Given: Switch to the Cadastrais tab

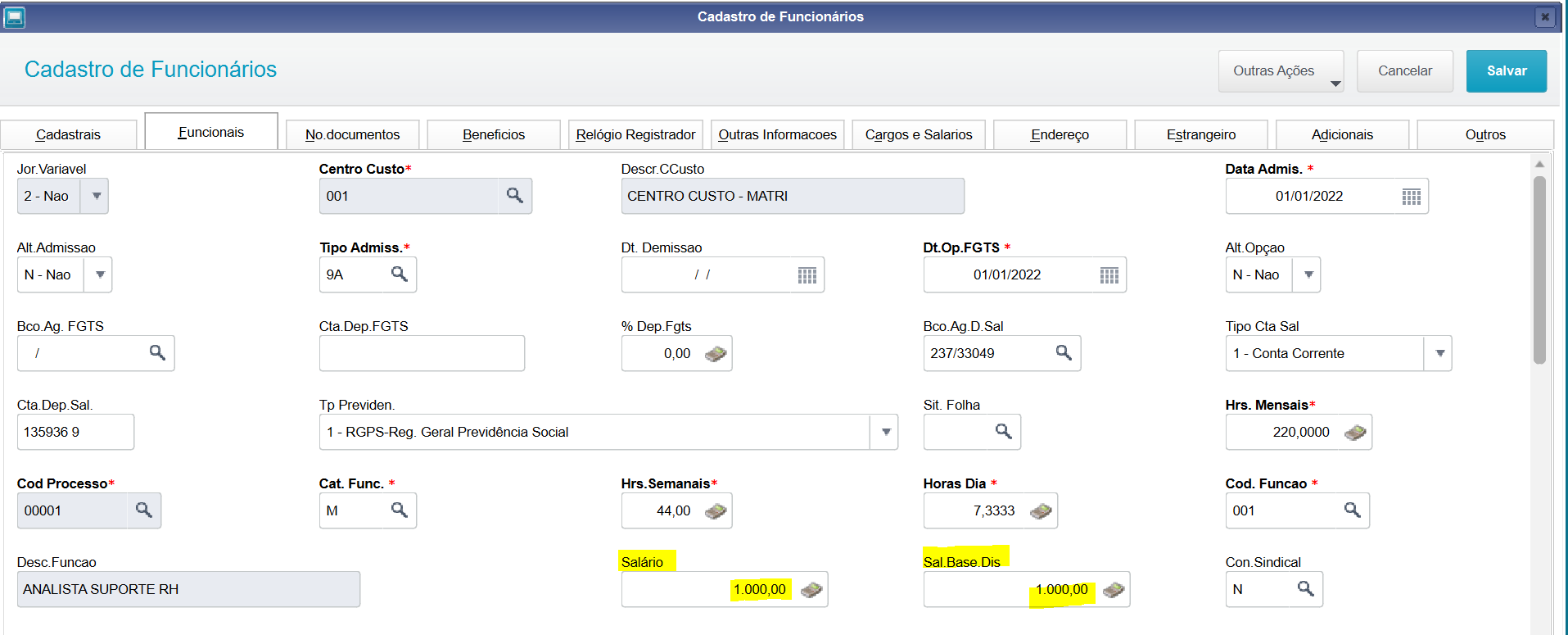Looking at the screenshot, I should pyautogui.click(x=69, y=134).
